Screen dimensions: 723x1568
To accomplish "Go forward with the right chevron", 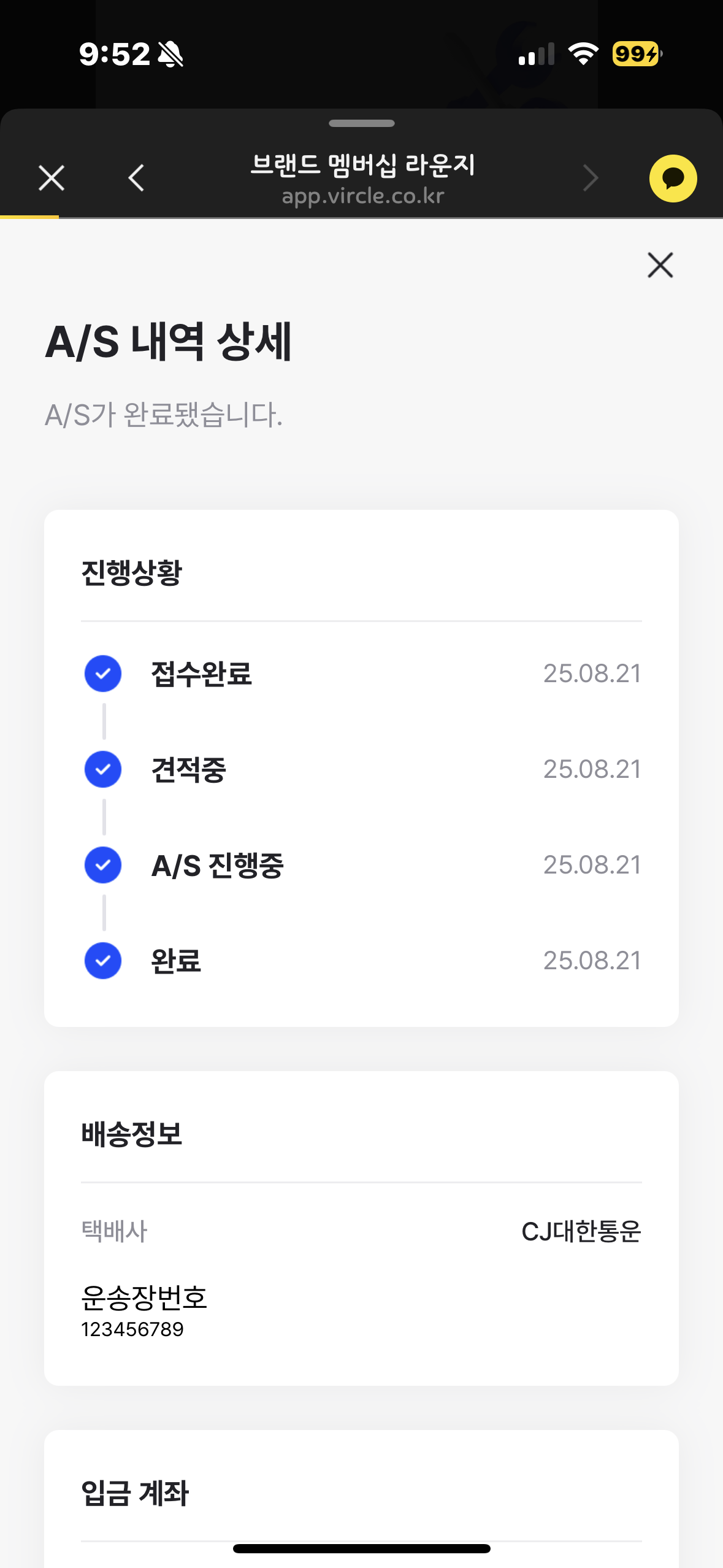I will [590, 179].
